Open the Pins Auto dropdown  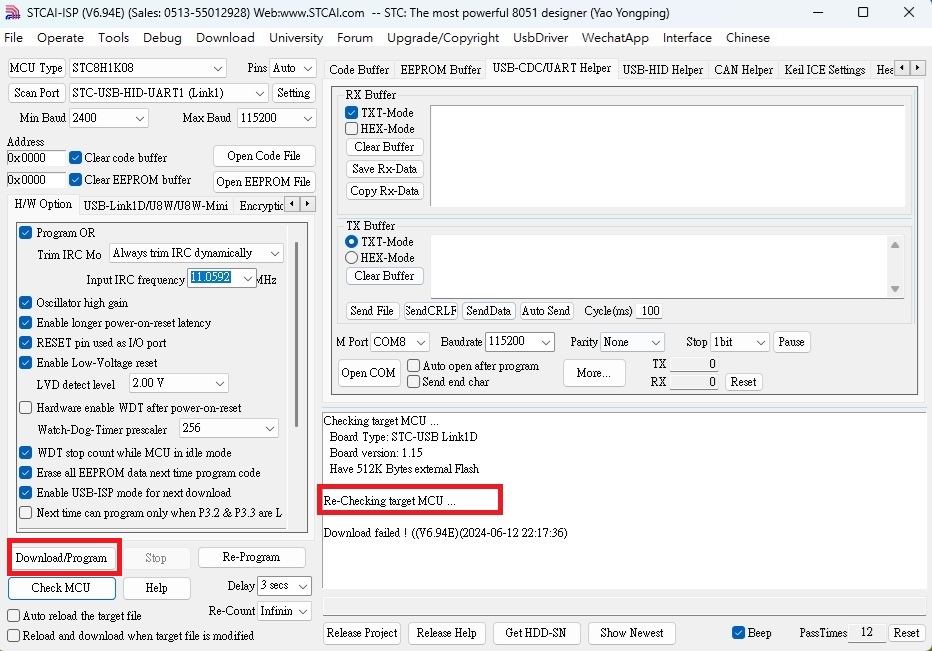(292, 68)
